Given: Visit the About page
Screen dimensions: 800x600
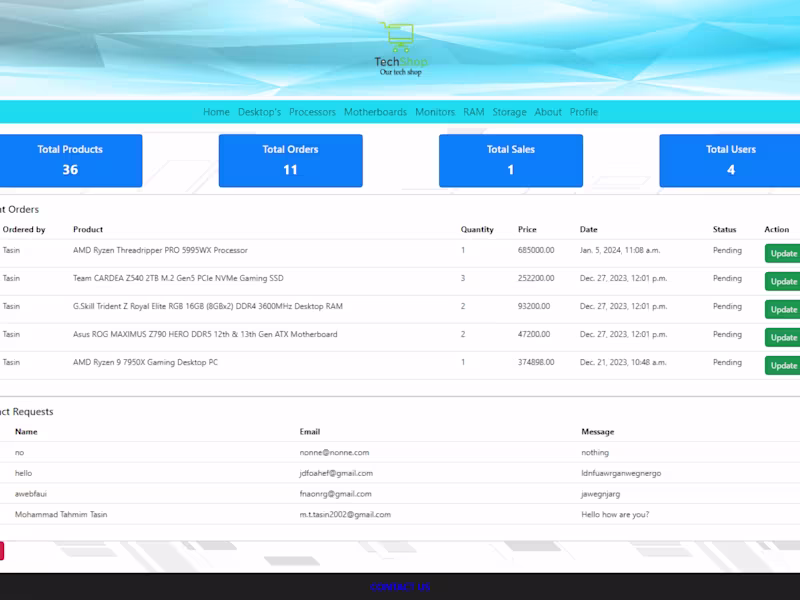Looking at the screenshot, I should (548, 112).
